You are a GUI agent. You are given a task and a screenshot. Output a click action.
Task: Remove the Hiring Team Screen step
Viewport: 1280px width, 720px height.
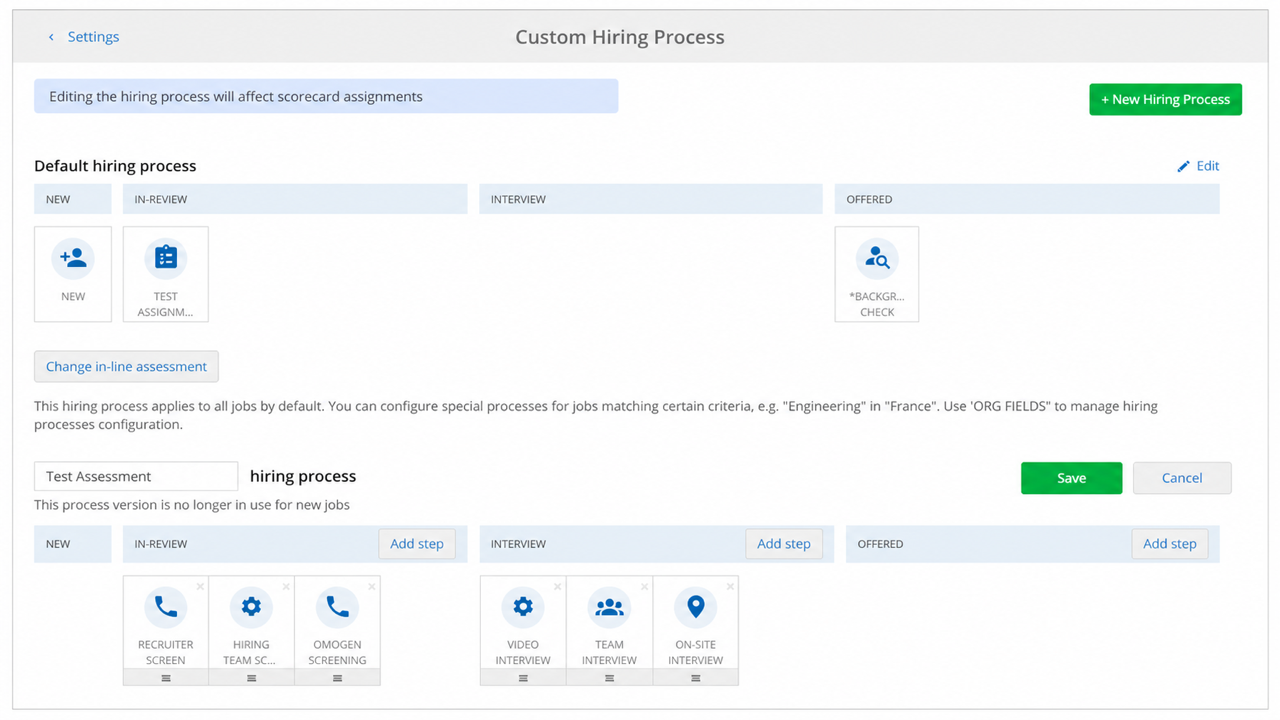pos(286,587)
